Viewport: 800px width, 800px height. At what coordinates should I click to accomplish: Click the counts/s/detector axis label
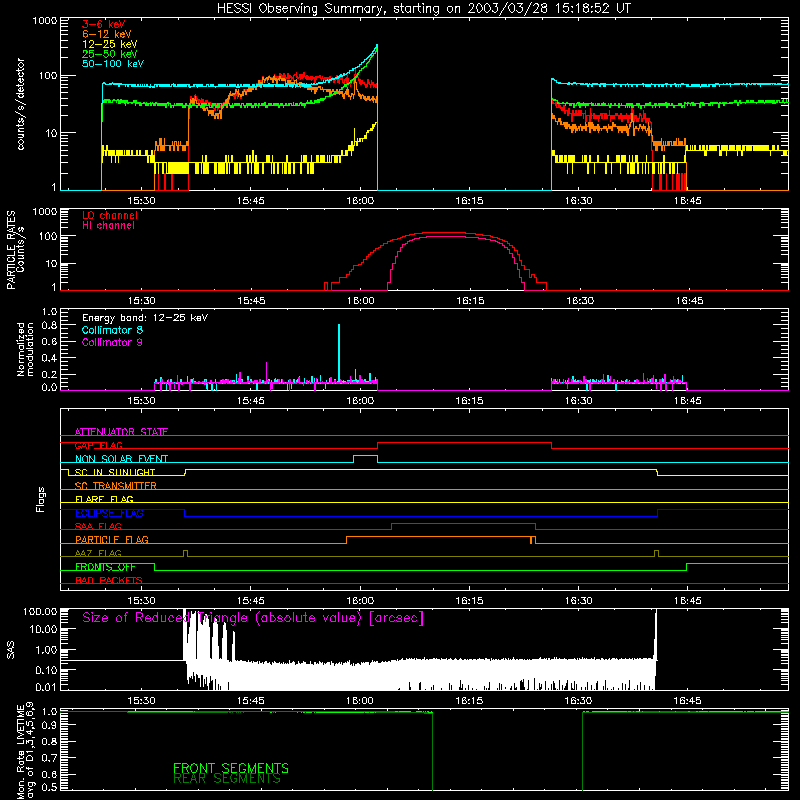[20, 104]
